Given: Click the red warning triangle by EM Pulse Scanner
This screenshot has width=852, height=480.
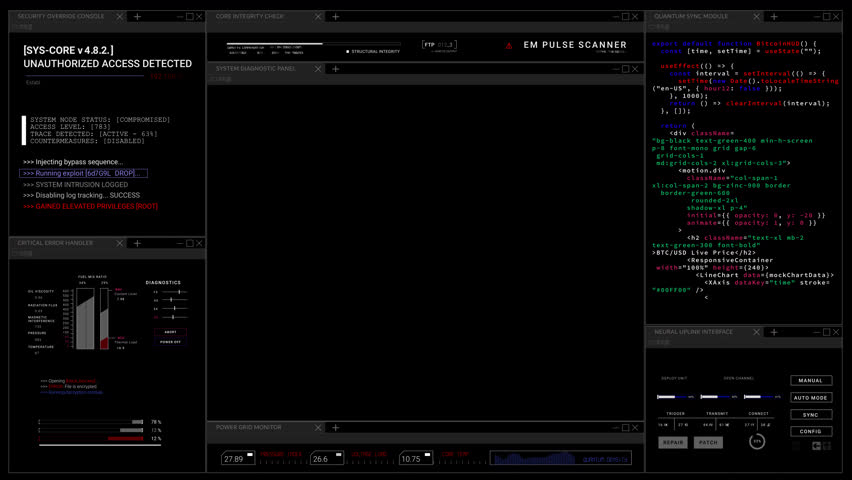Looking at the screenshot, I should tap(509, 46).
